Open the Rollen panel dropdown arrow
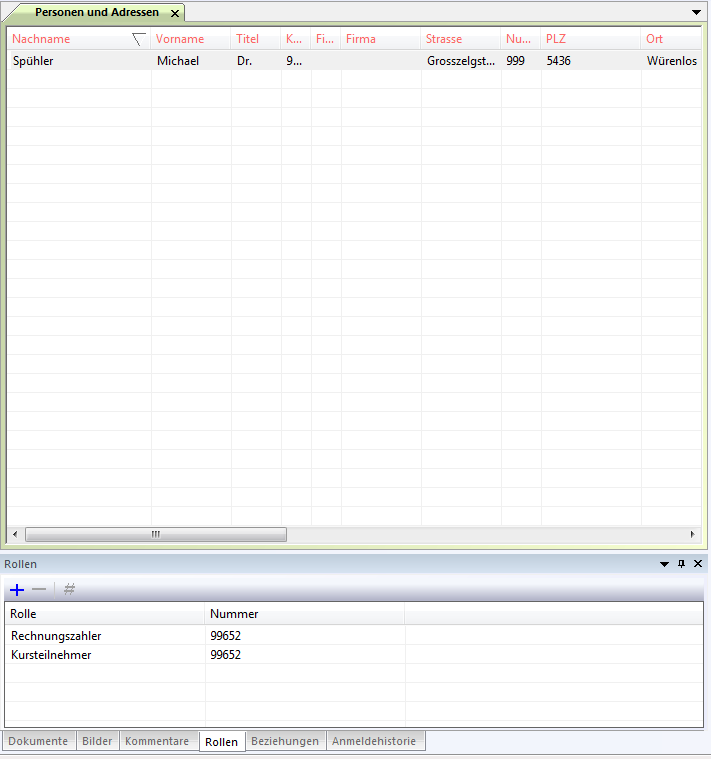Image resolution: width=711 pixels, height=759 pixels. (664, 564)
